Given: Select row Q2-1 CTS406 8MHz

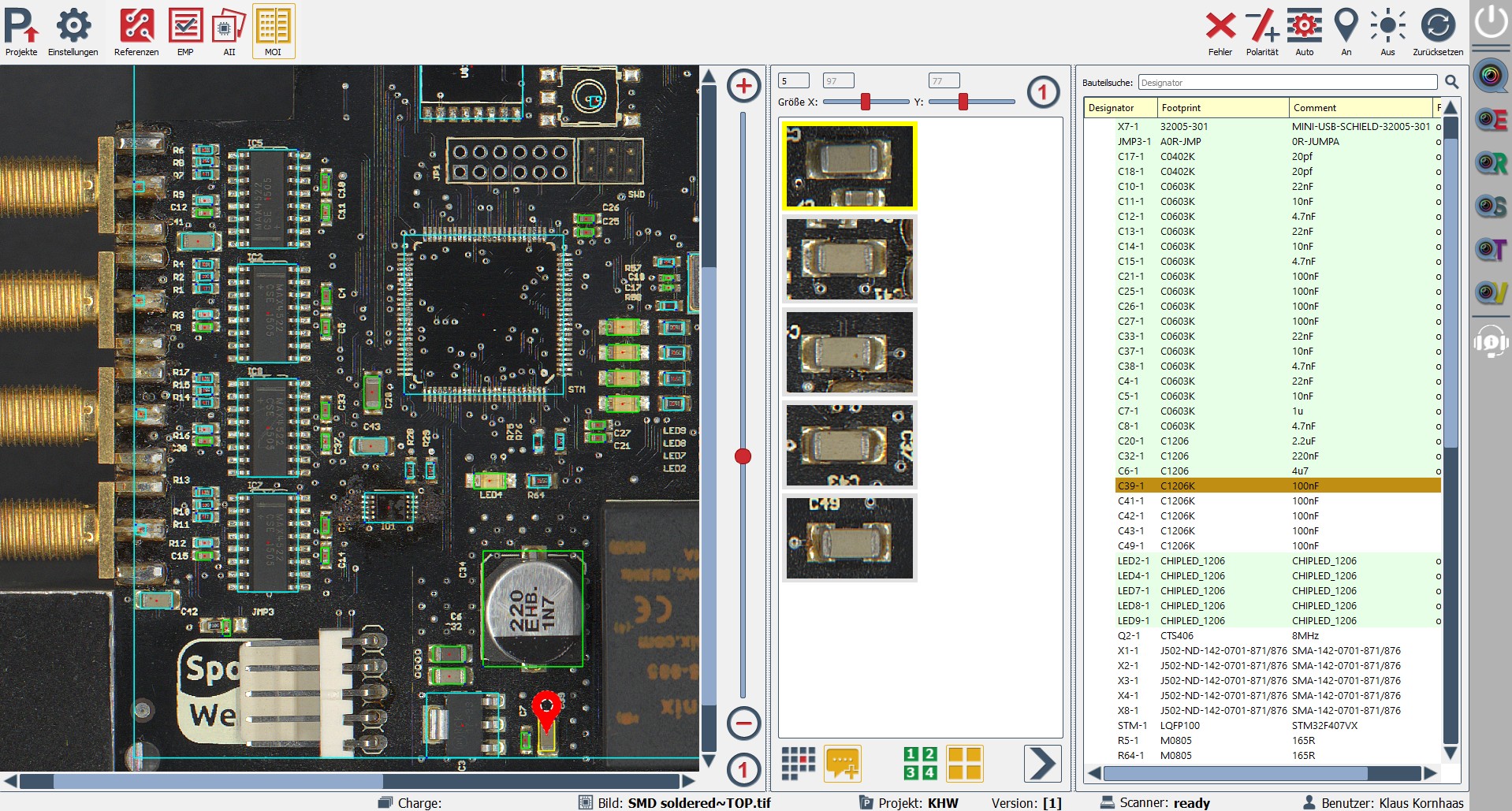Looking at the screenshot, I should pos(1278,635).
